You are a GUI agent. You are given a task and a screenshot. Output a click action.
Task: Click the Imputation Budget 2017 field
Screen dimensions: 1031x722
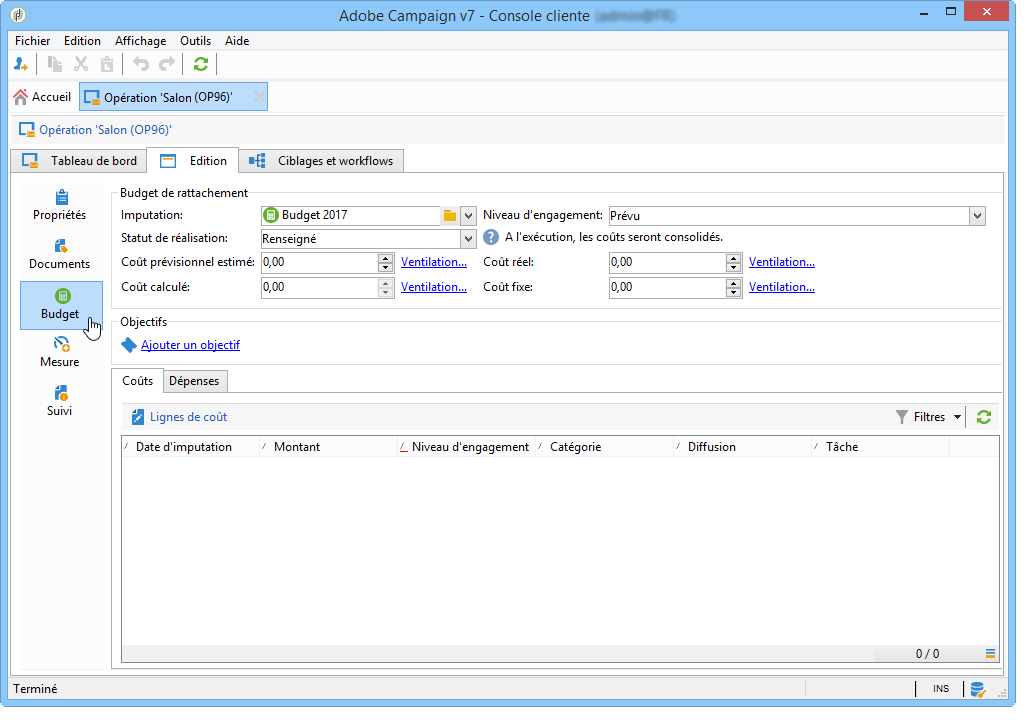pos(350,215)
